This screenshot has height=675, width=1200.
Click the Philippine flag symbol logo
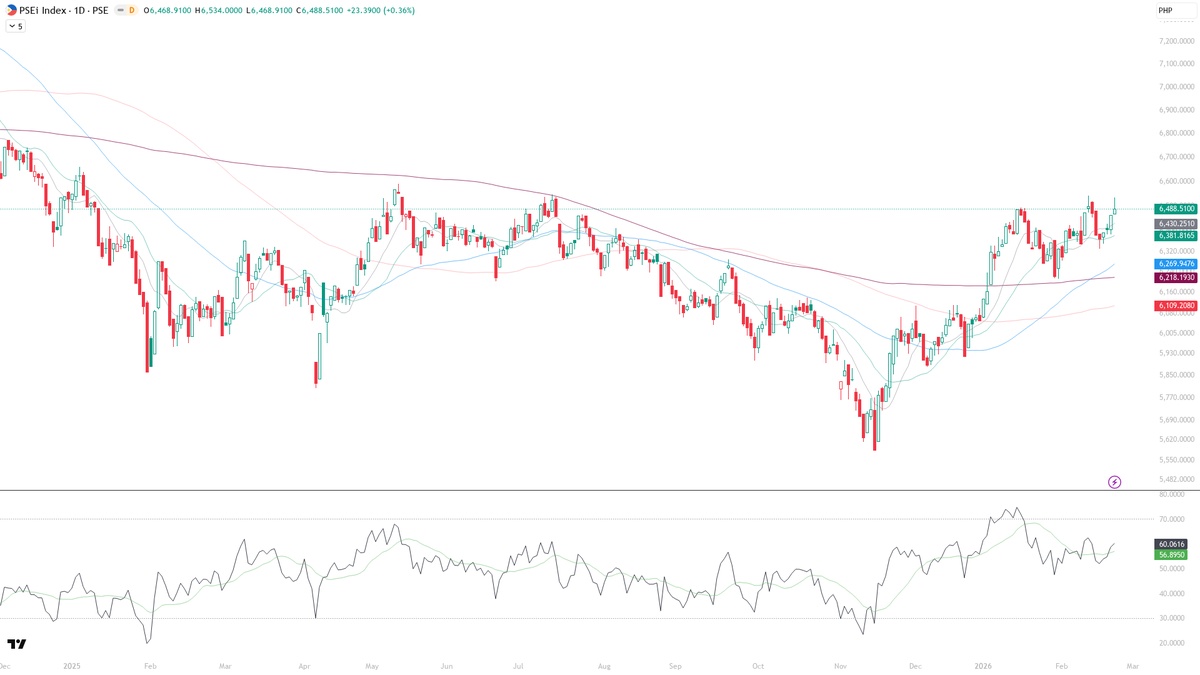[12, 11]
